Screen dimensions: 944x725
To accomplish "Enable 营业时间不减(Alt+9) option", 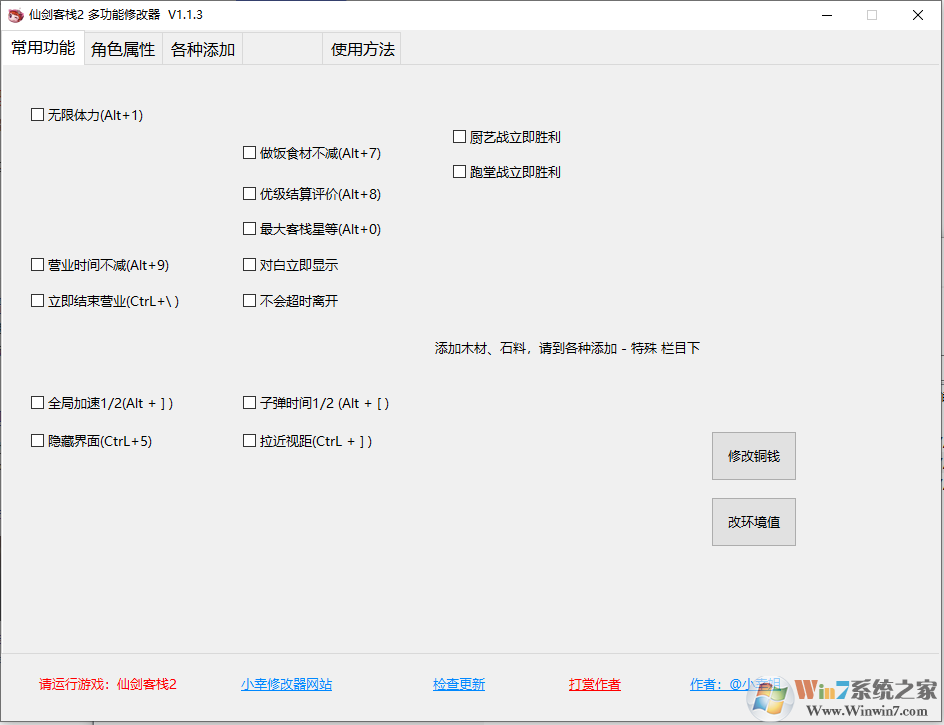I will pos(37,265).
